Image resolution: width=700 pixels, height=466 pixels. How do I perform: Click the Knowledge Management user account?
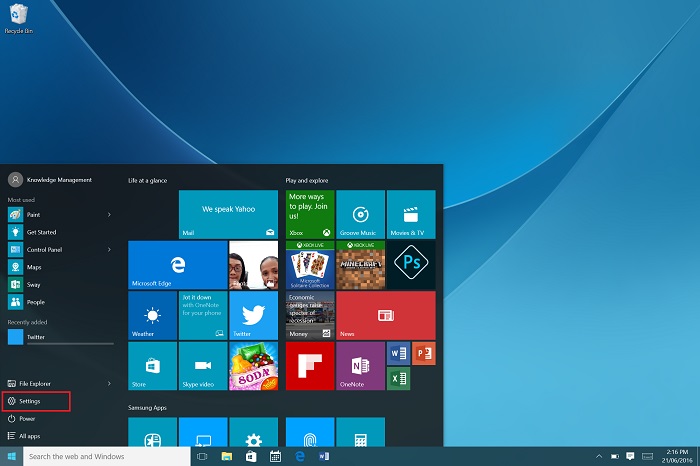50,180
